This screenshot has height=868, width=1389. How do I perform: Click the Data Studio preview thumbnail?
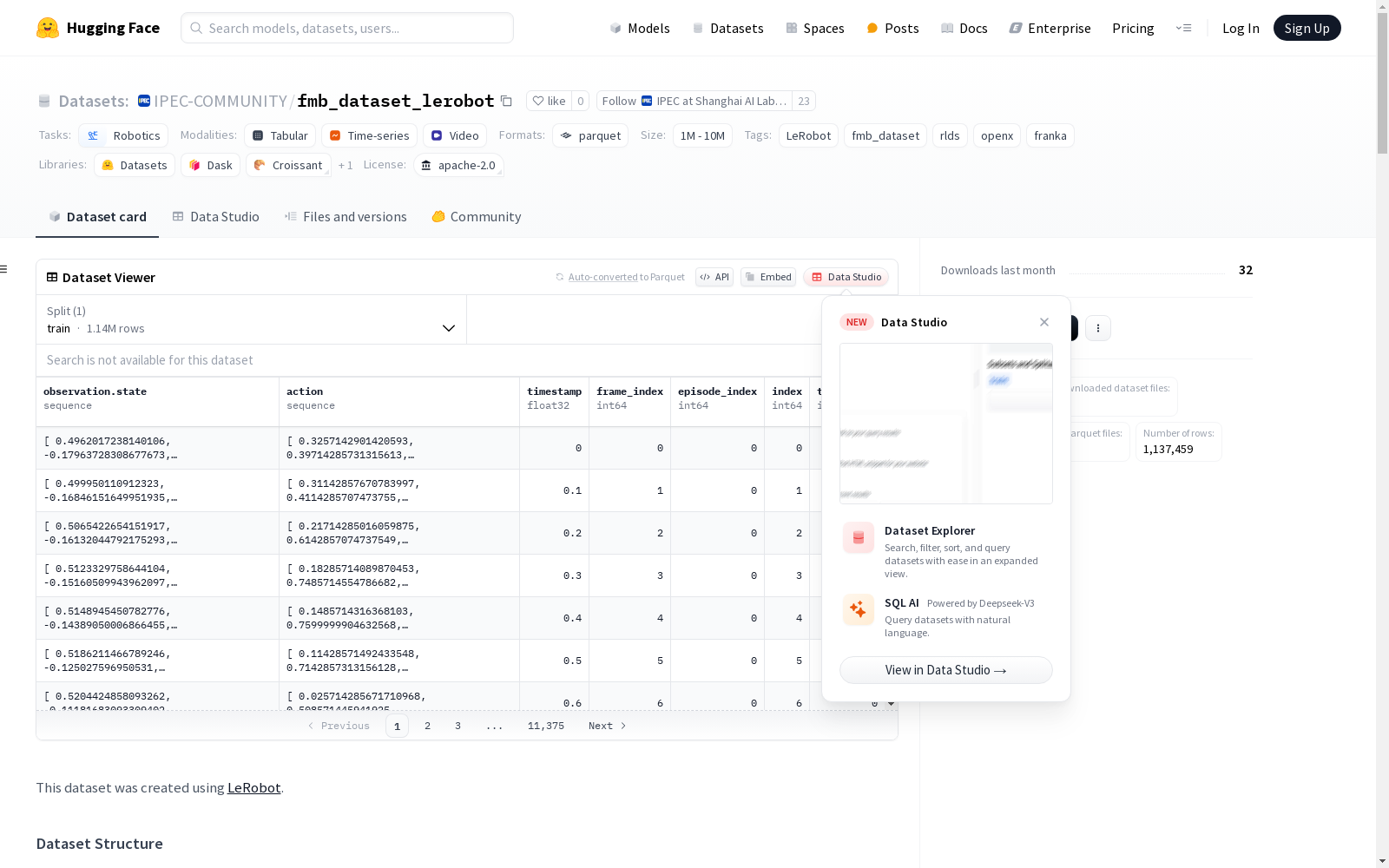coord(946,424)
